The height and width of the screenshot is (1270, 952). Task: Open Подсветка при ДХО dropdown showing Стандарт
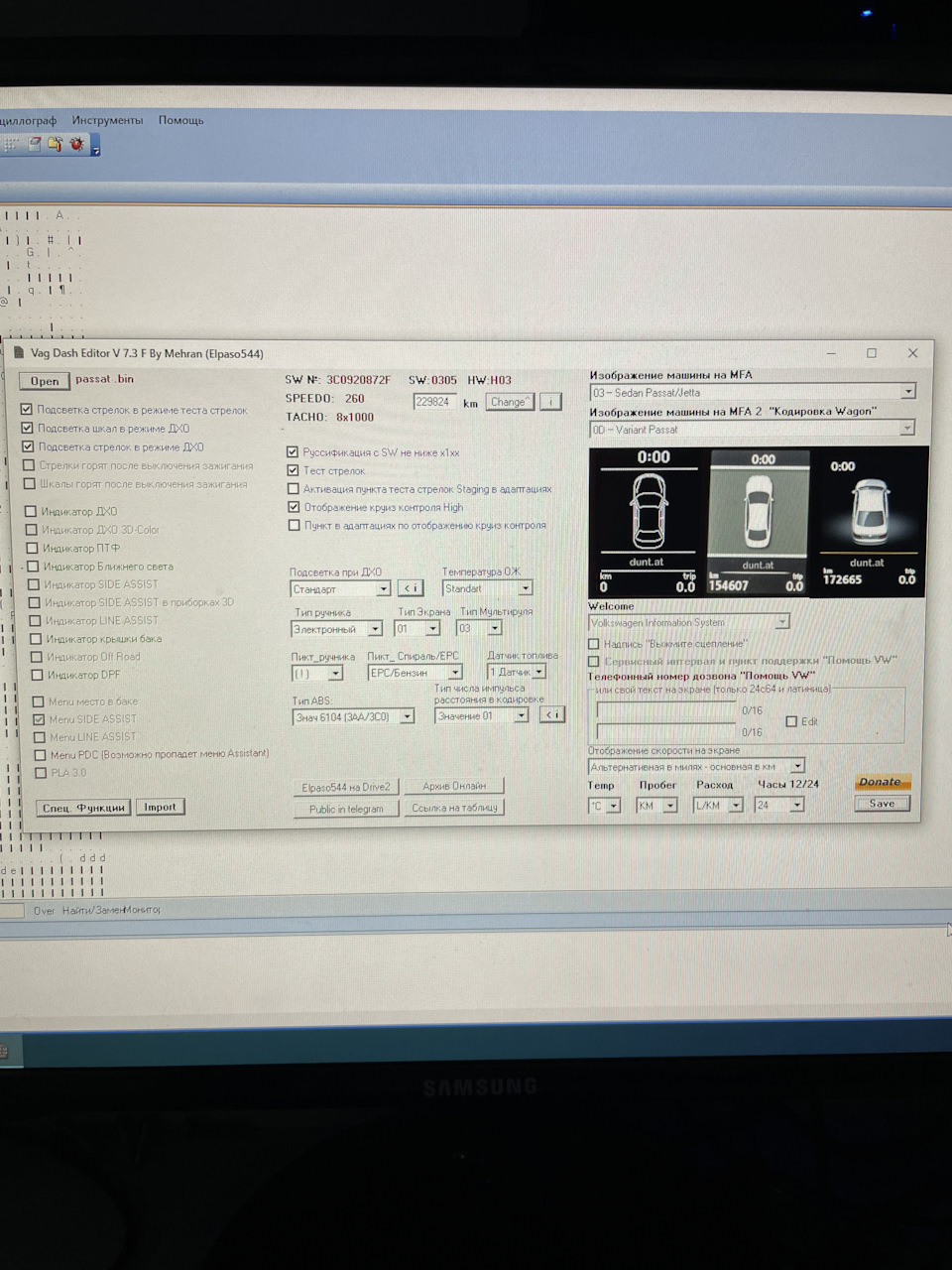pos(340,588)
